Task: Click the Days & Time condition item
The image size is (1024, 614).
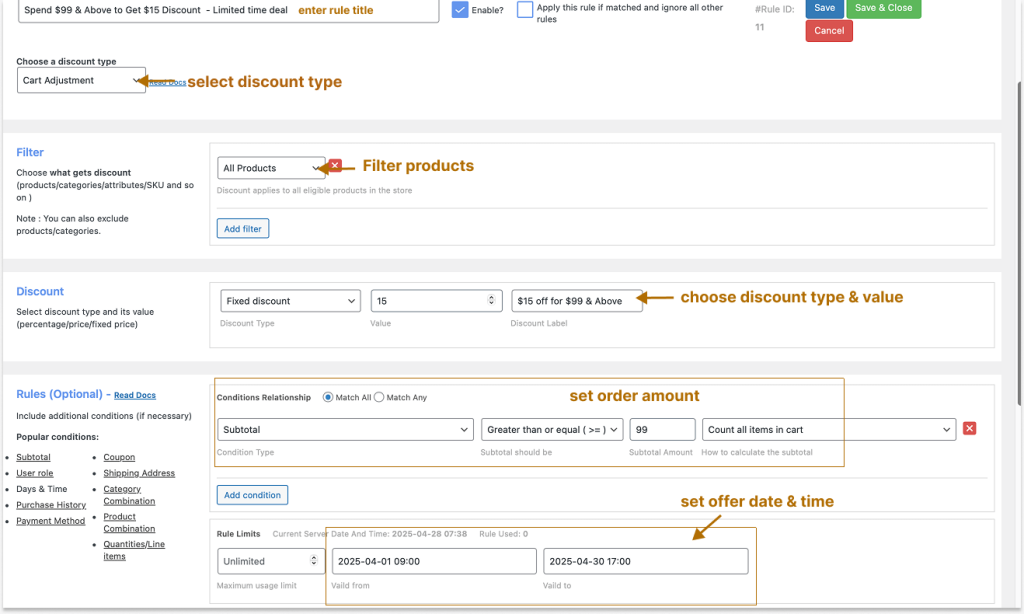Action: 42,489
